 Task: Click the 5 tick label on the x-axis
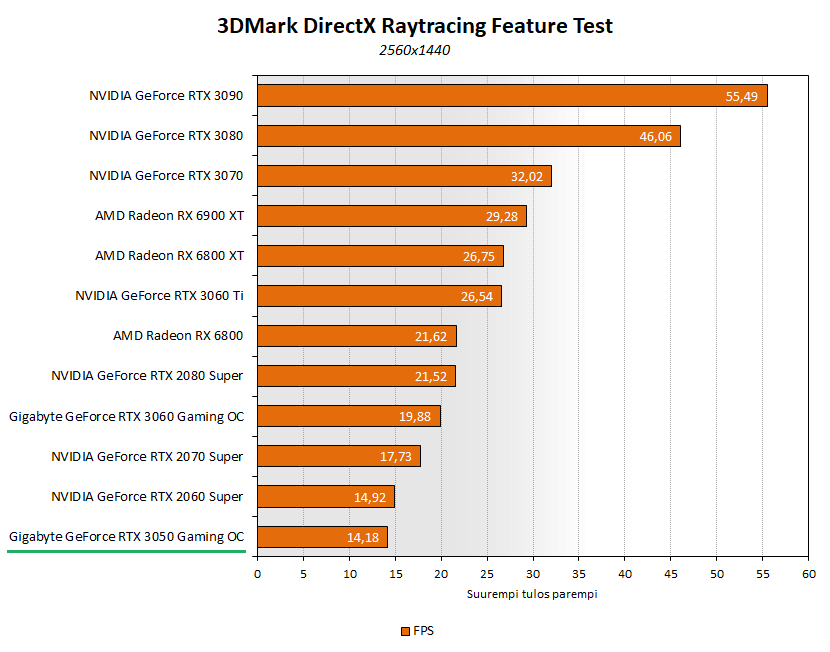(x=303, y=574)
